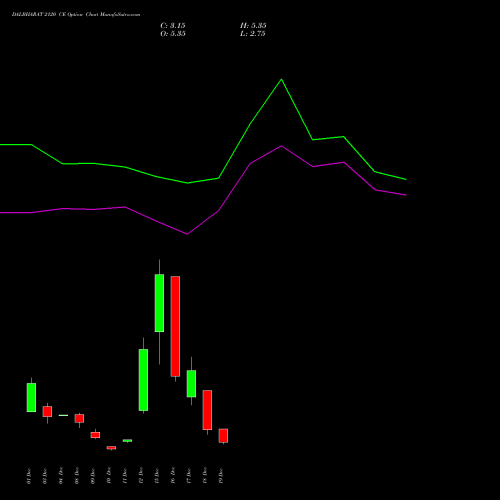Click the 02 Dec date label
Screen dimensions: 500x500
tap(45, 476)
